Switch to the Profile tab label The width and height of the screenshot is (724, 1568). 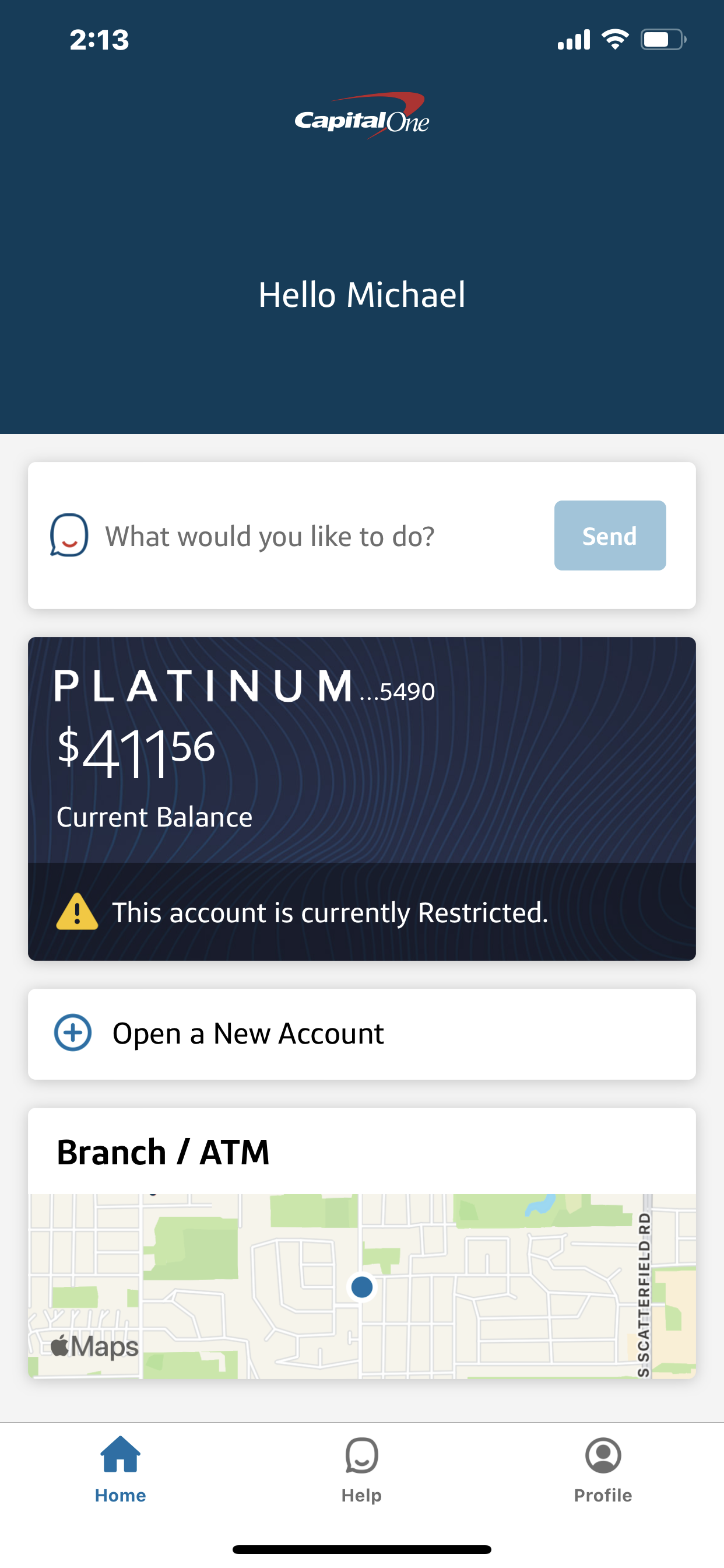tap(603, 1495)
